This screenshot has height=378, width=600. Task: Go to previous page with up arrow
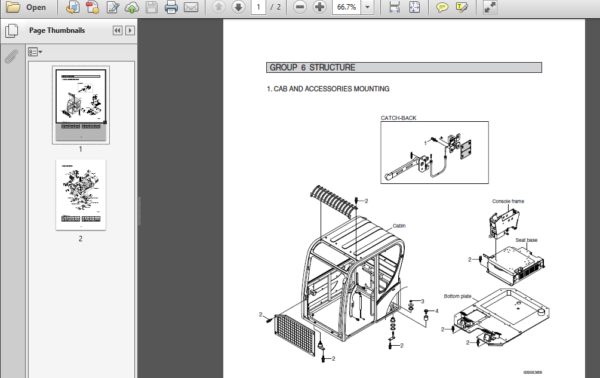(218, 7)
